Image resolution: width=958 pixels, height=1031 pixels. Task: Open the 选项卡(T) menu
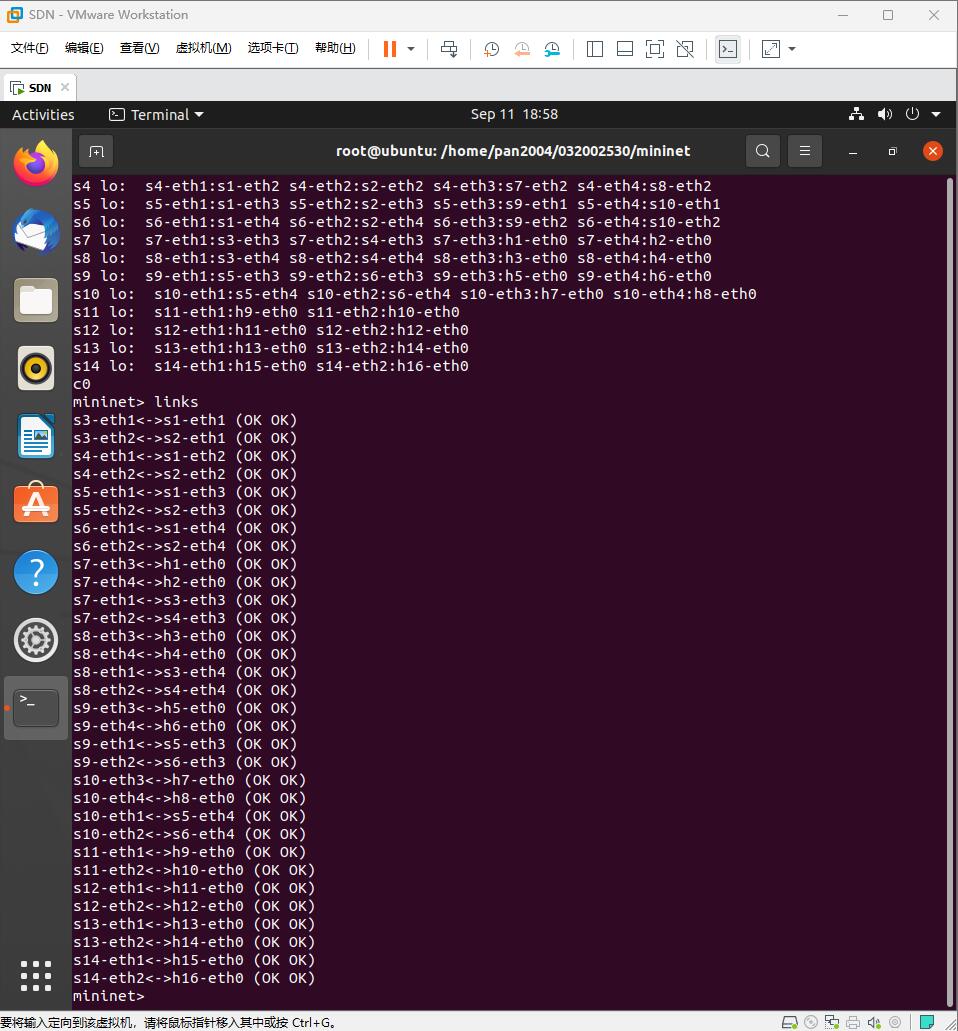[x=273, y=48]
